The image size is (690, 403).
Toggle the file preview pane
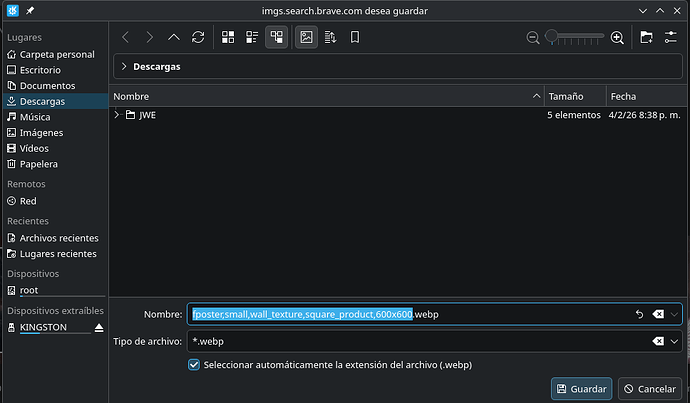pos(306,37)
